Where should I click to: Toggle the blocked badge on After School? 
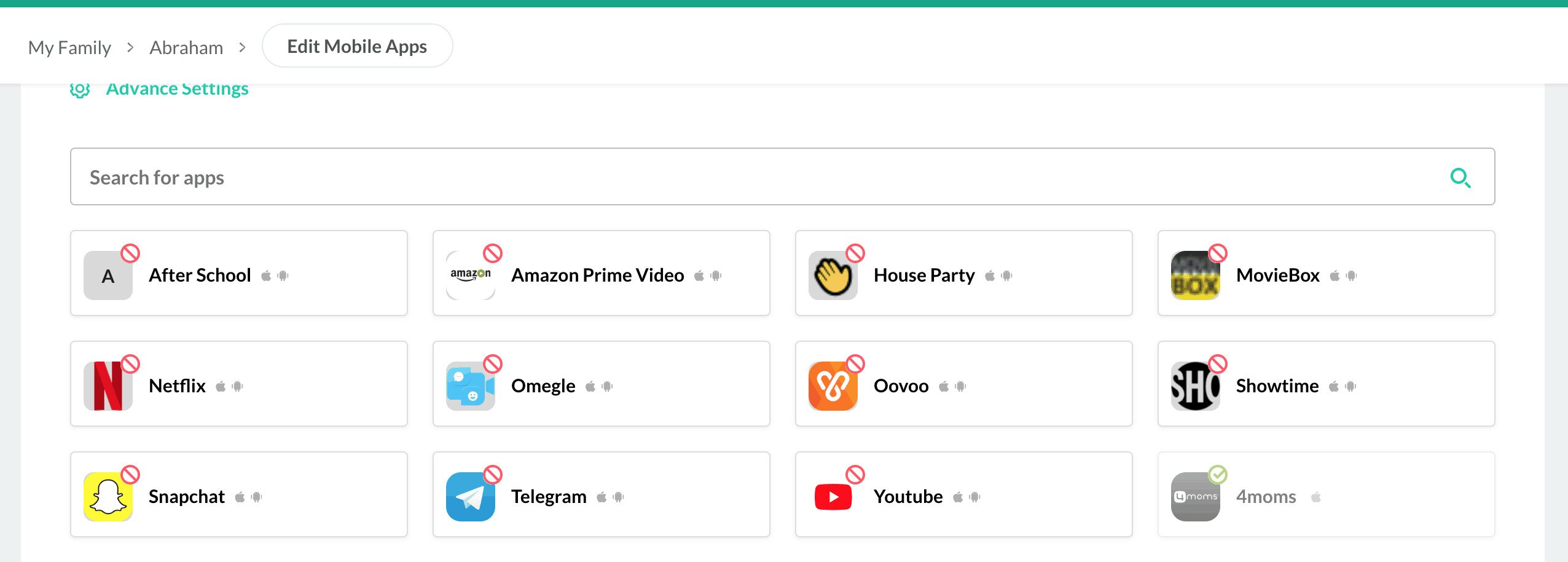tap(130, 253)
